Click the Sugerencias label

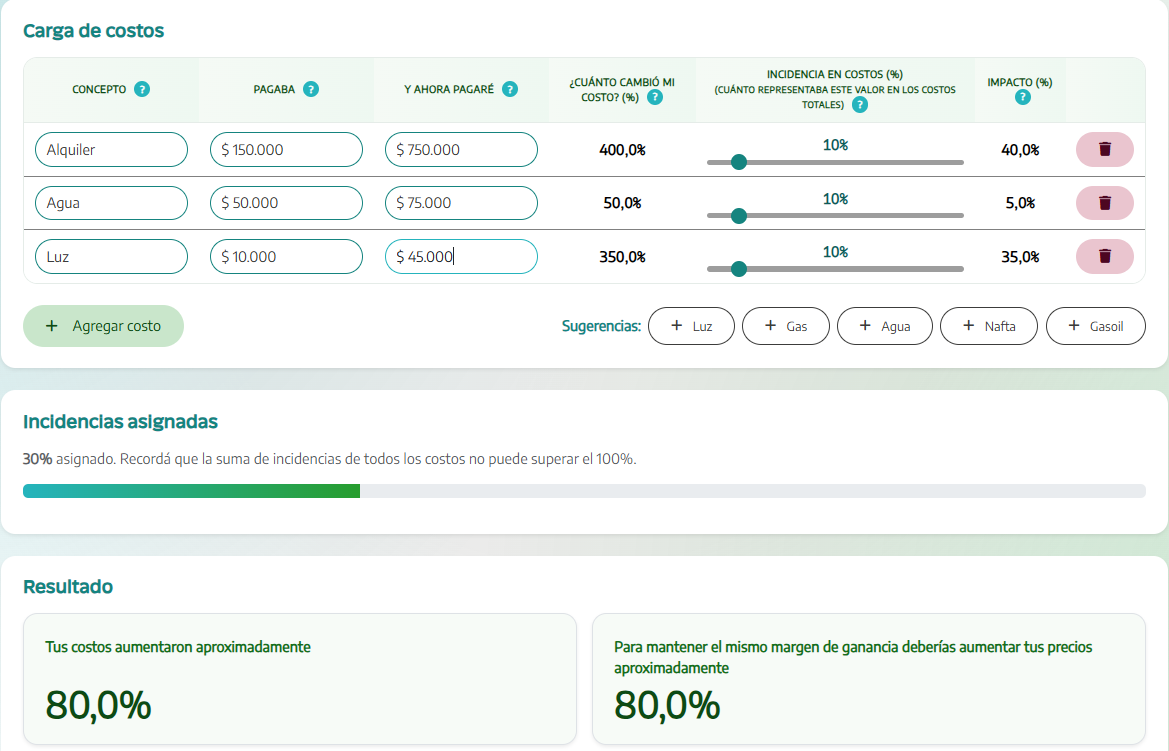[601, 326]
